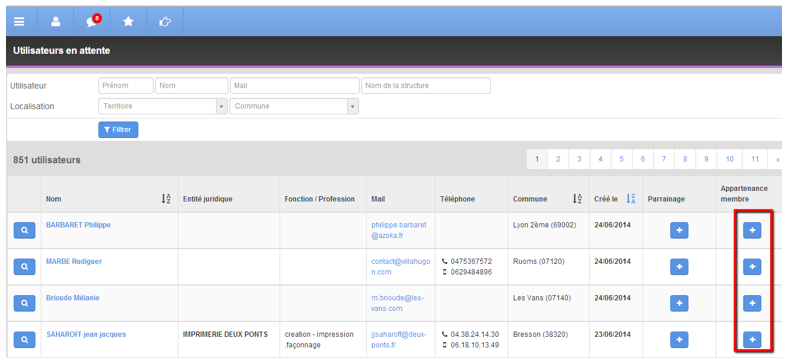Image resolution: width=789 pixels, height=362 pixels.
Task: Click the Entité juridique column header
Action: click(x=207, y=199)
